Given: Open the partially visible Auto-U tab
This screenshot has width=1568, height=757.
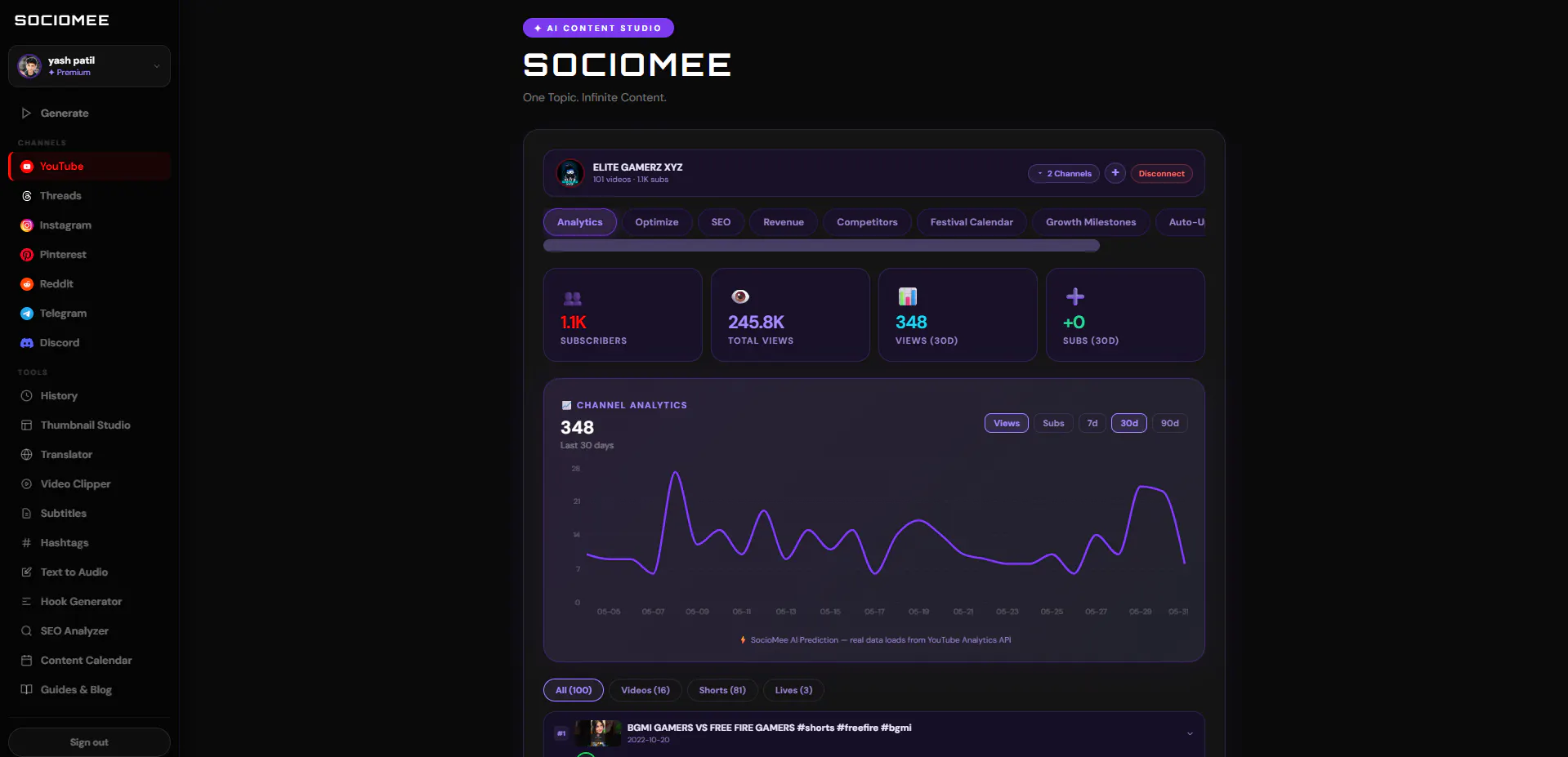Looking at the screenshot, I should click(1182, 222).
